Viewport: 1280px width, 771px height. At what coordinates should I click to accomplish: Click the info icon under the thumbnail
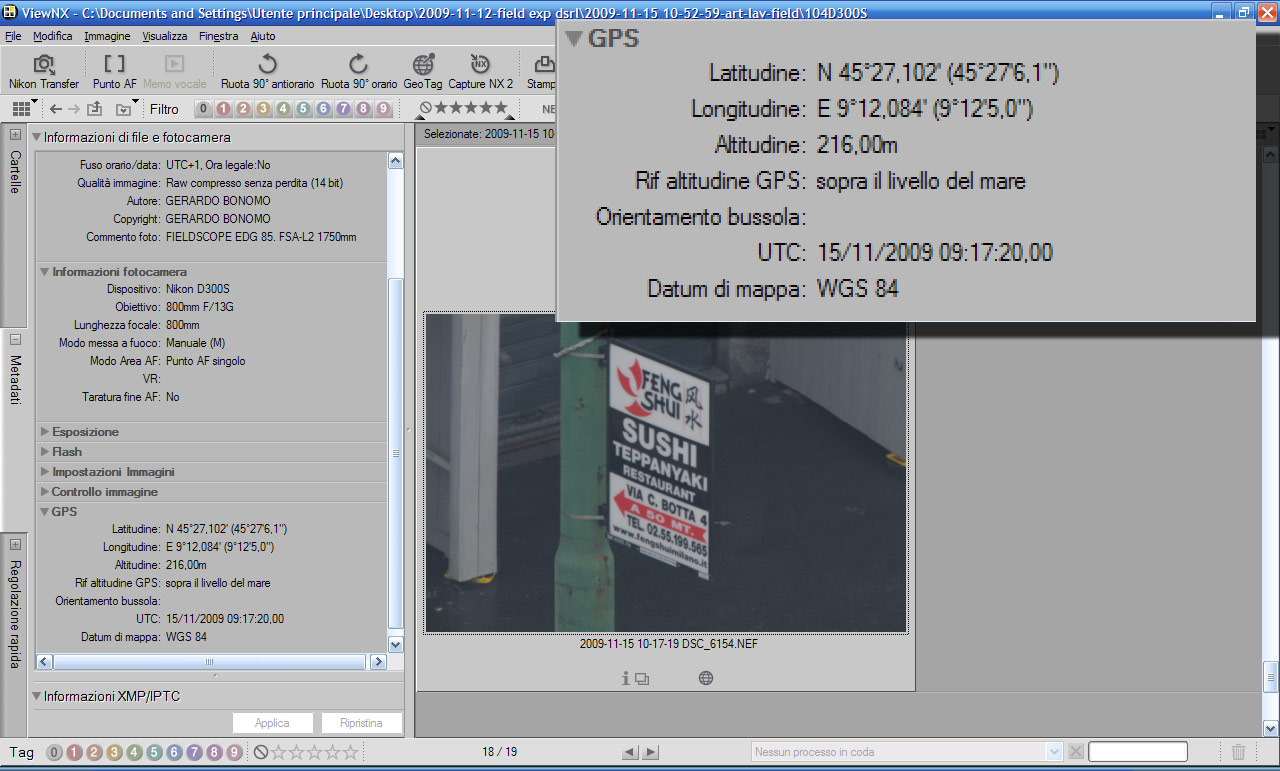pos(626,678)
